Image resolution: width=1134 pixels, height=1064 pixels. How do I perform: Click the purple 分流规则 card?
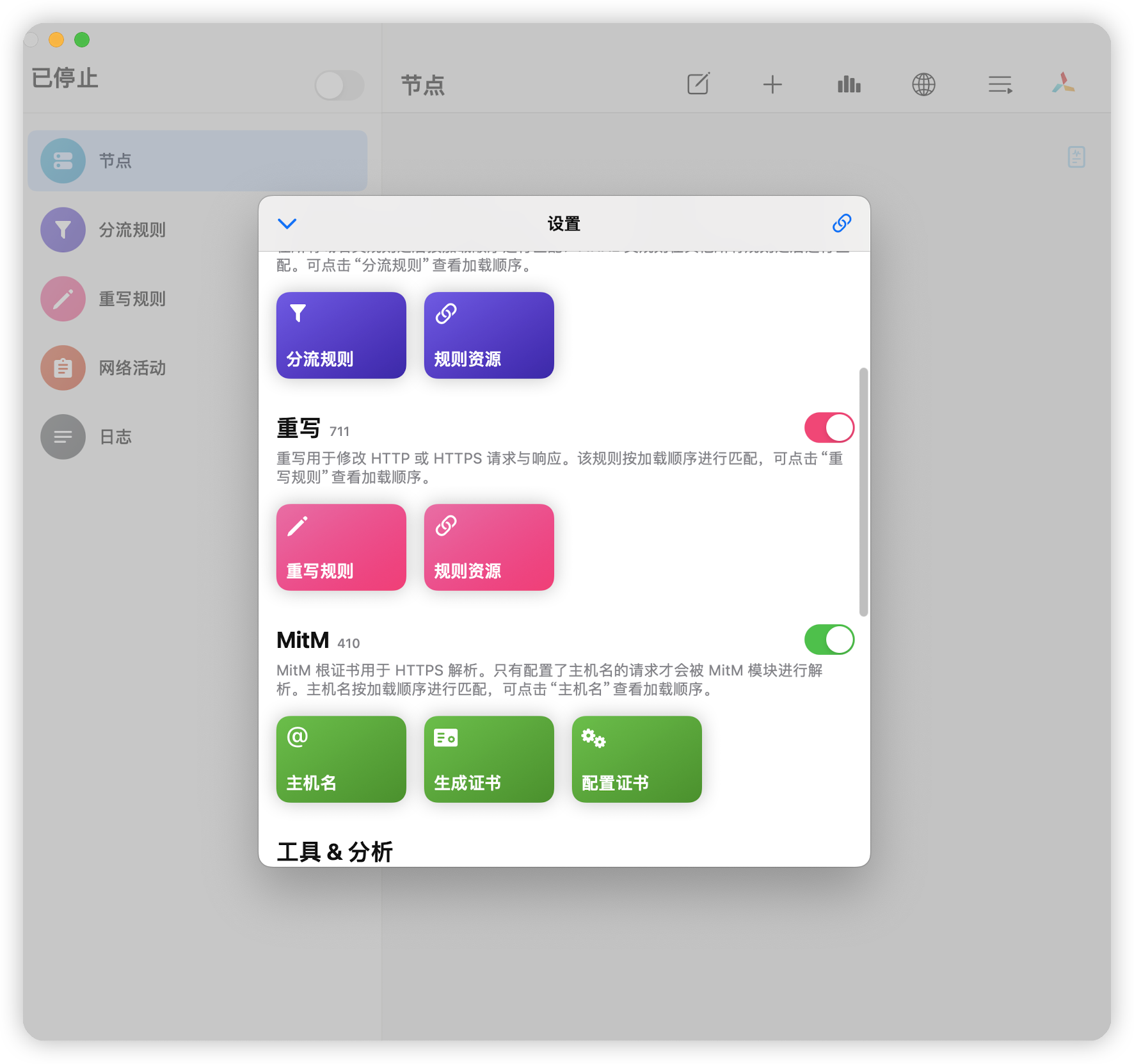click(341, 335)
